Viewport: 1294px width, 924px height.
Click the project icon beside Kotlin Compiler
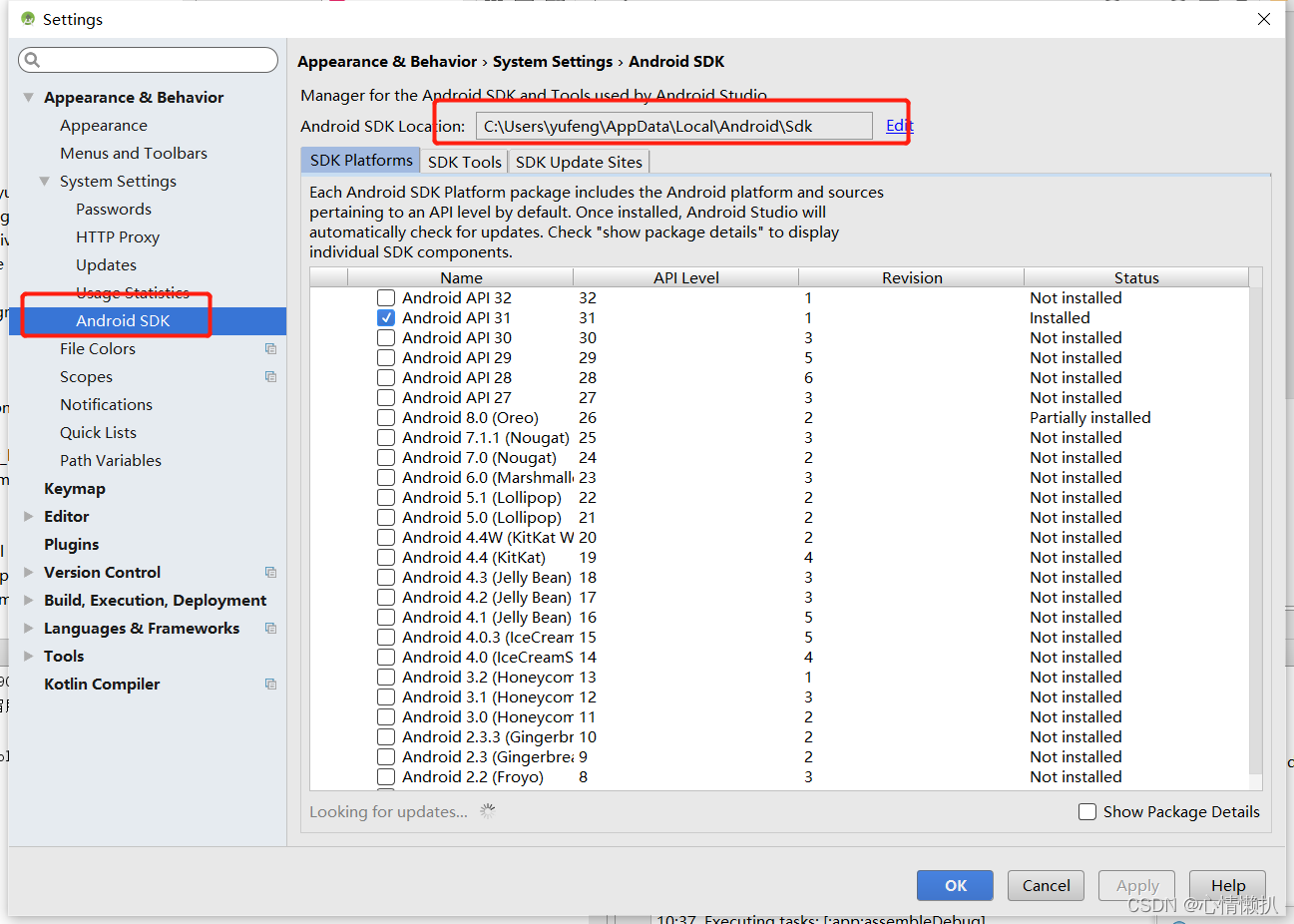tap(270, 684)
